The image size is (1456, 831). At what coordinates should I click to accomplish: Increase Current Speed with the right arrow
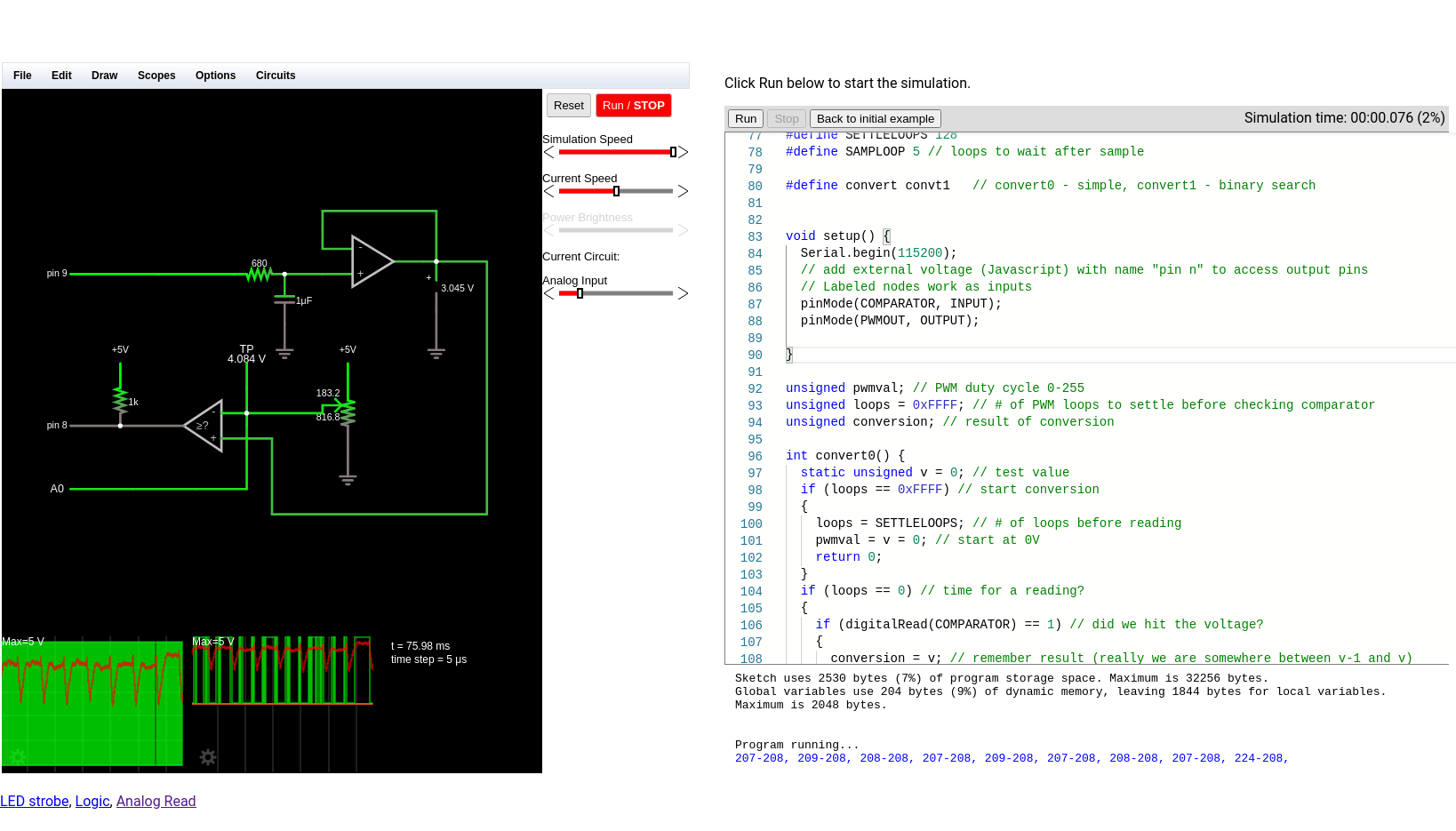tap(684, 191)
